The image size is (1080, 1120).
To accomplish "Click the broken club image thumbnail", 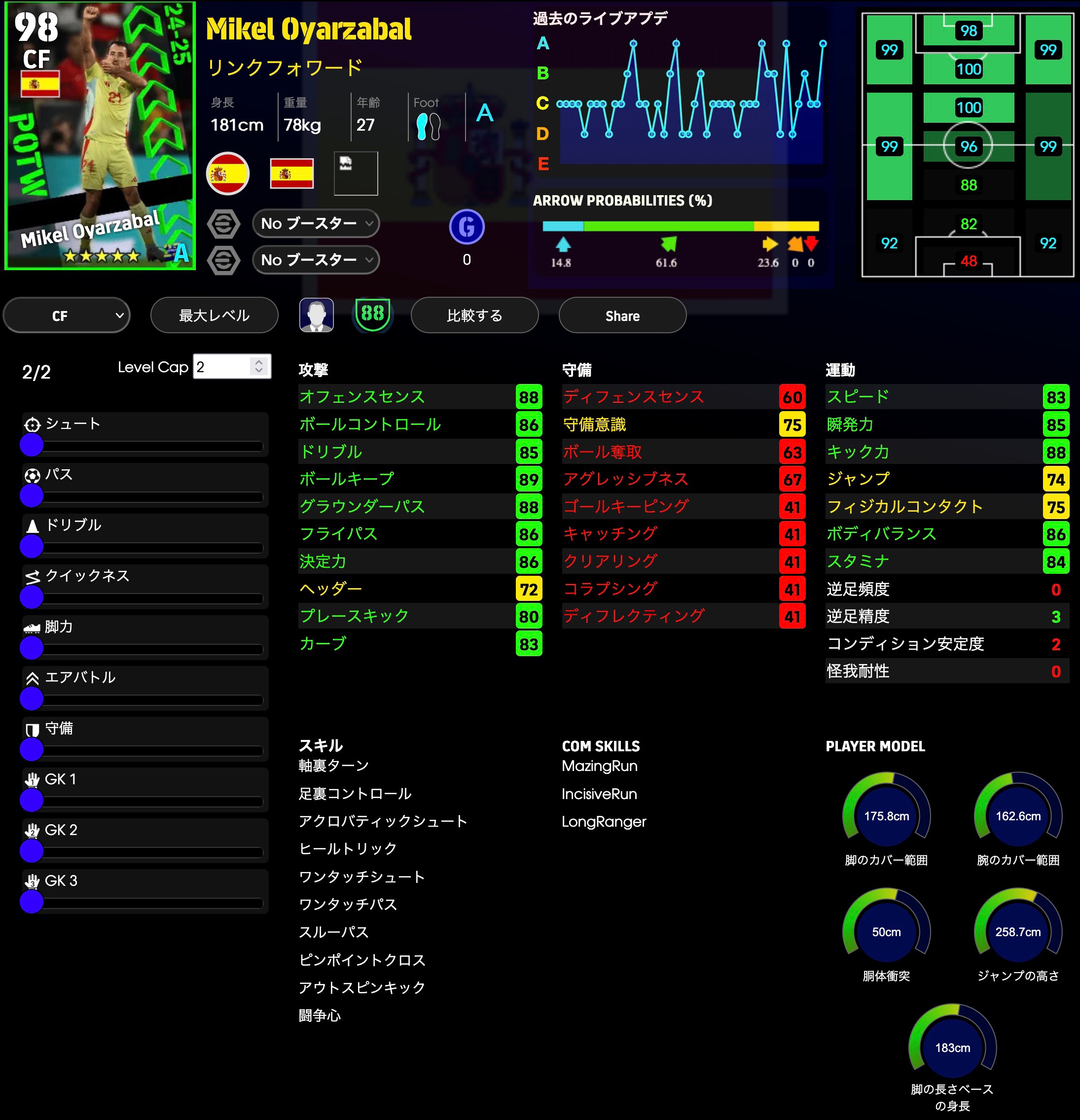I will [x=356, y=174].
